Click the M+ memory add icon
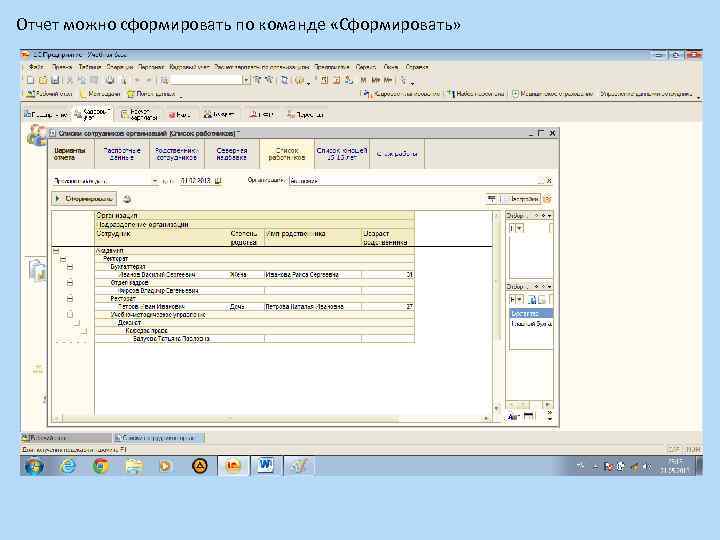The image size is (720, 540). click(x=376, y=80)
